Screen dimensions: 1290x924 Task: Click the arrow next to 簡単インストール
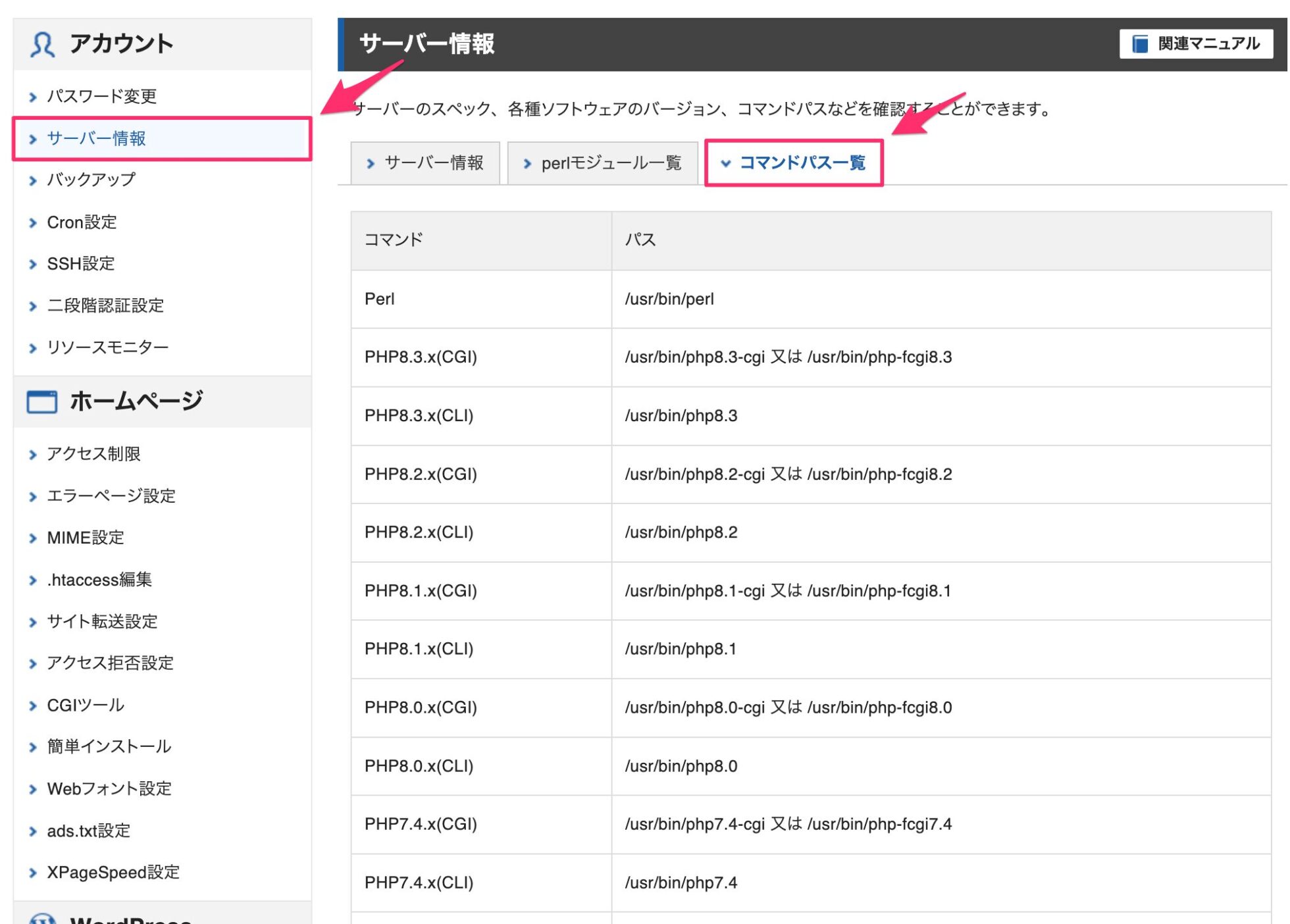pos(33,748)
